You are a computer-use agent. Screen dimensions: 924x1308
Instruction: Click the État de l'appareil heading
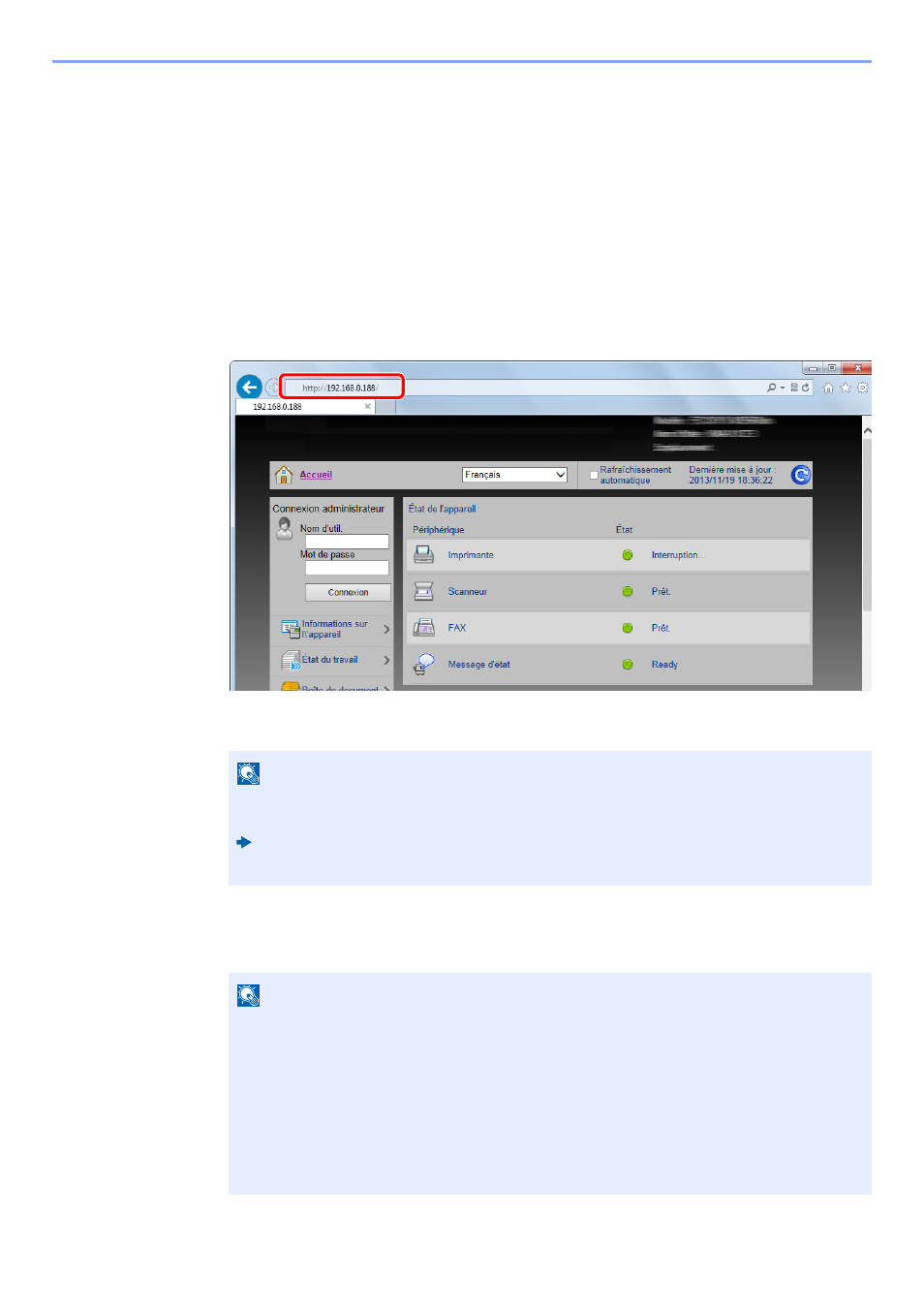click(x=442, y=509)
